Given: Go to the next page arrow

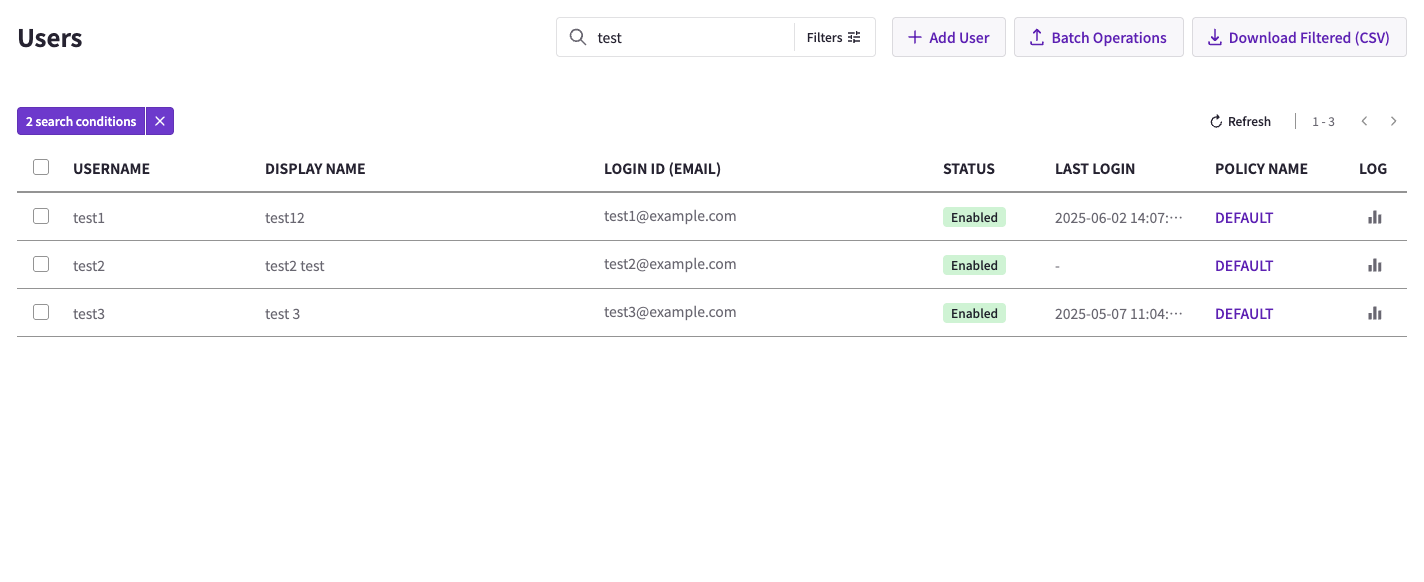Looking at the screenshot, I should (x=1394, y=121).
